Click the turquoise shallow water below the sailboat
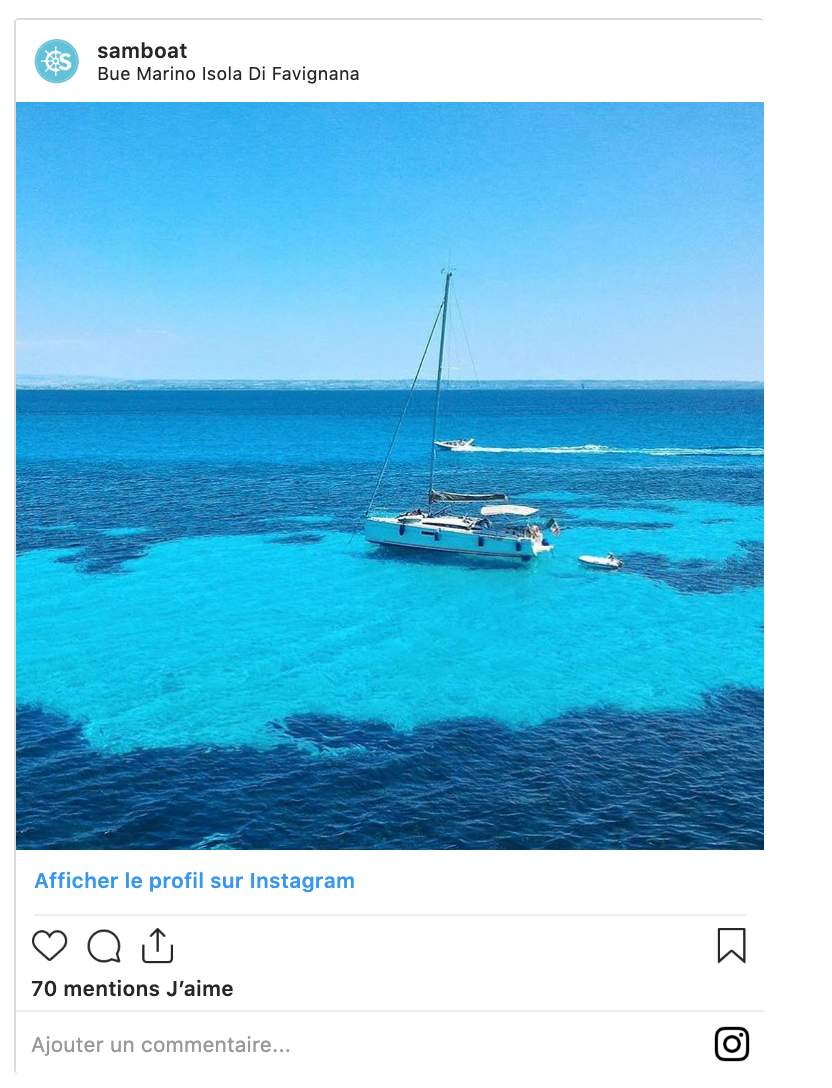This screenshot has width=832, height=1088. point(400,640)
